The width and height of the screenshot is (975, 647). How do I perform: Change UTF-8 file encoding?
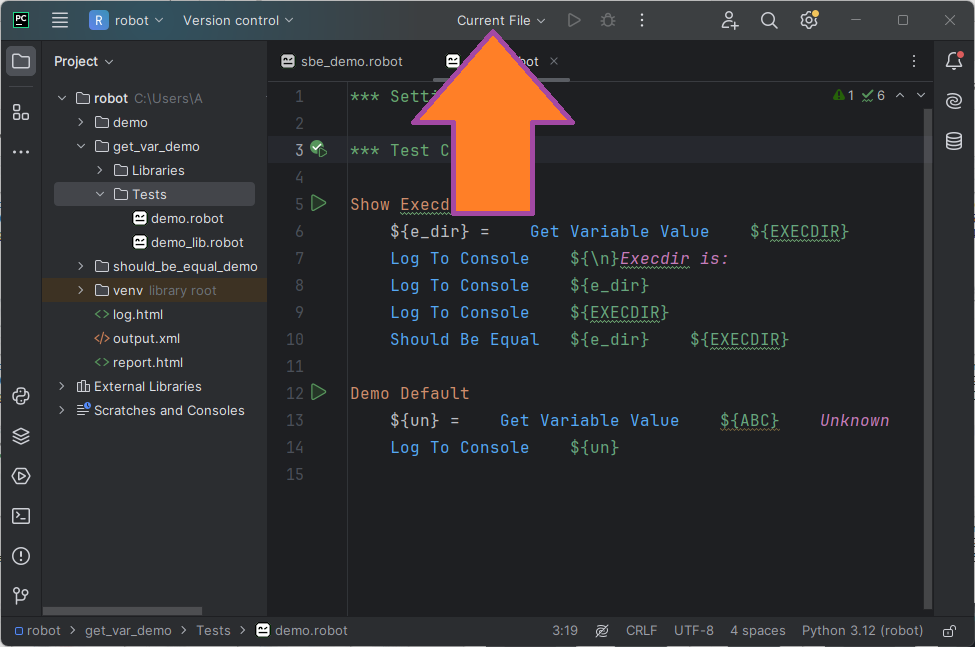click(x=693, y=631)
